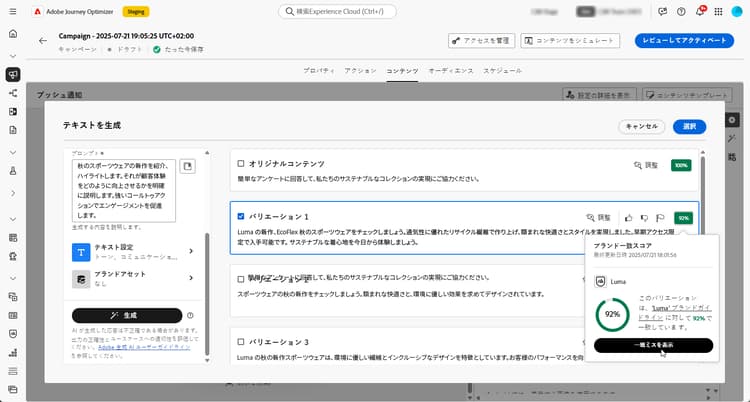Open the user profile avatar
The image size is (750, 402).
pos(737,11)
